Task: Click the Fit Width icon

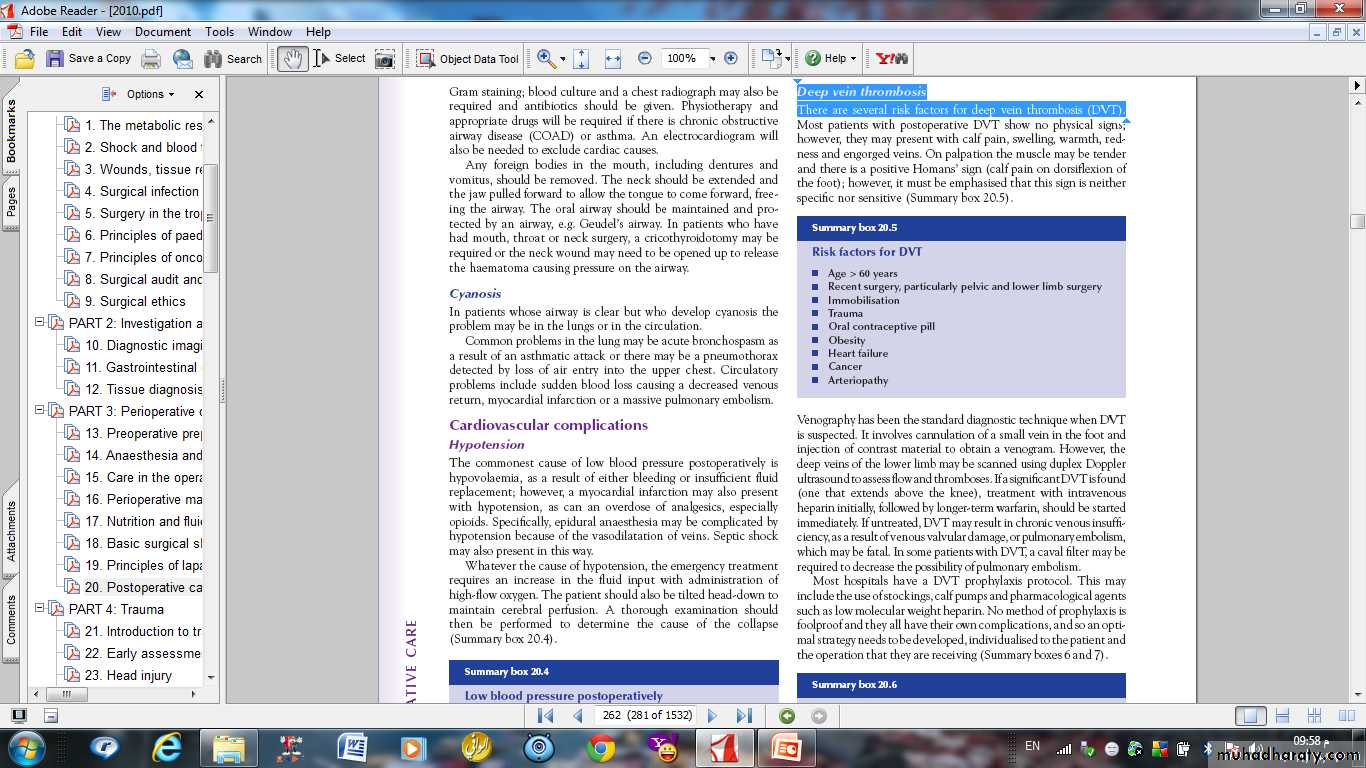Action: point(613,59)
